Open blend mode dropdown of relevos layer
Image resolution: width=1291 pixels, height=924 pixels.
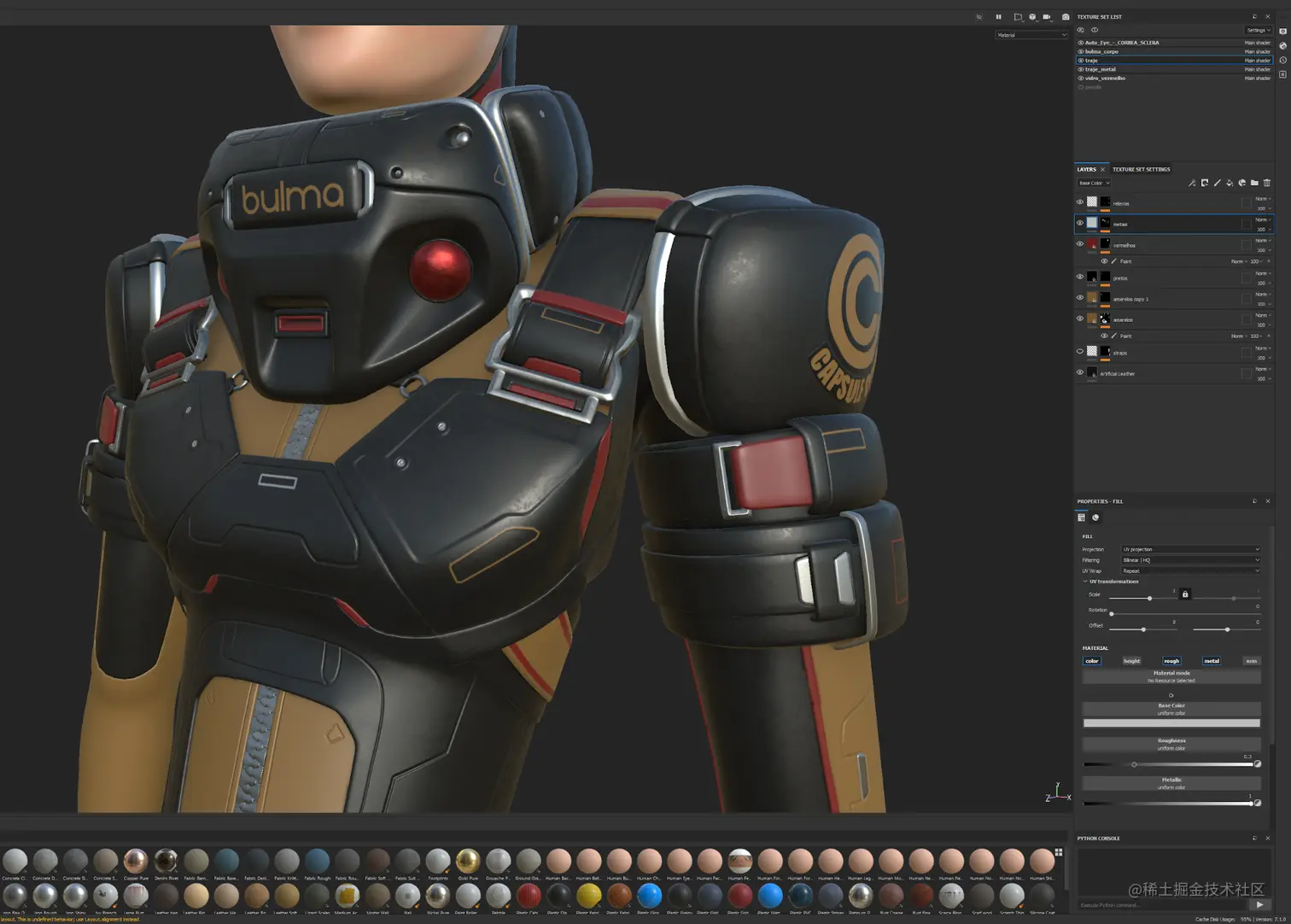(x=1263, y=199)
